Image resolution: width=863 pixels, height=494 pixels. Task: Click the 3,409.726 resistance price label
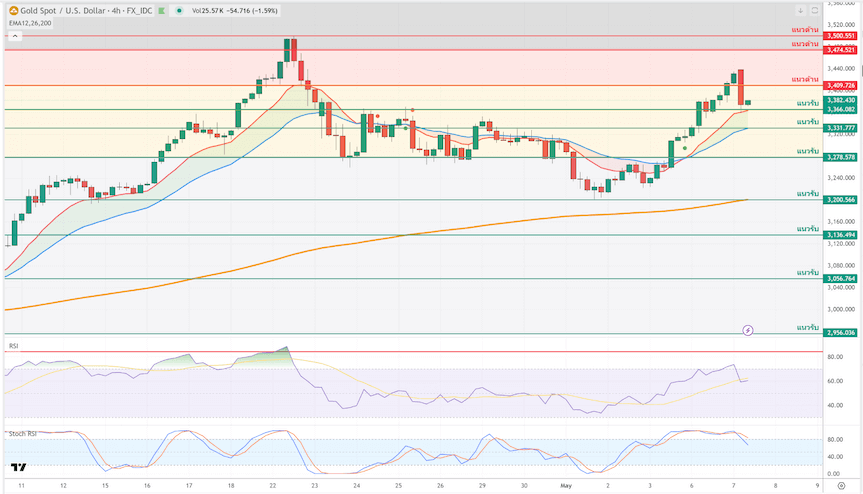pyautogui.click(x=840, y=86)
